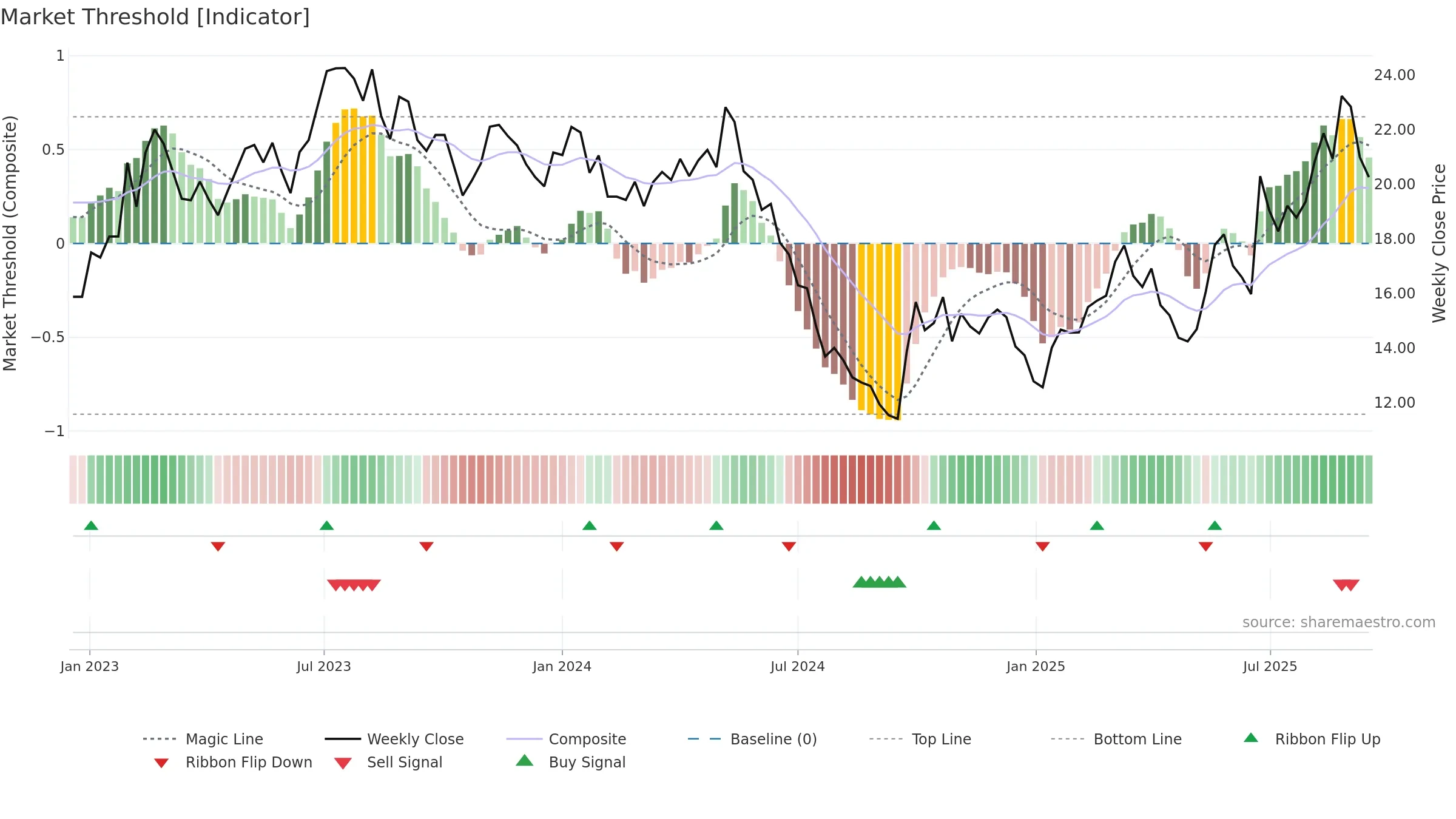Click the ribbon flip up marker before Jul 2025
This screenshot has width=1456, height=819.
pos(1215,525)
